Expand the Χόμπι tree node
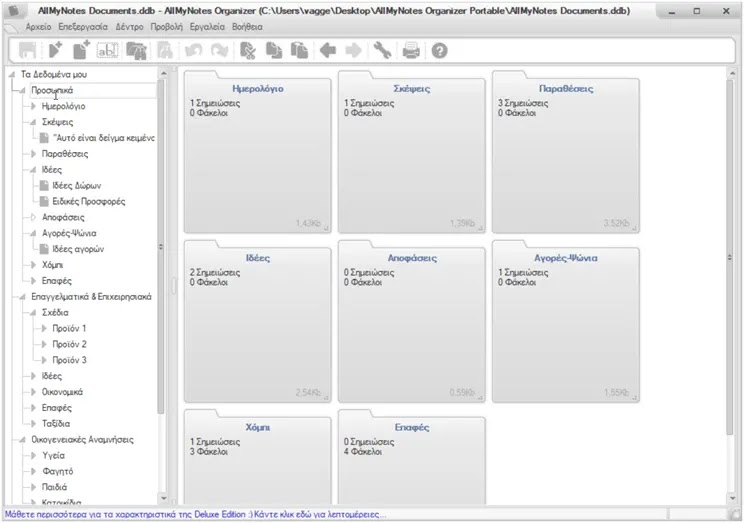The image size is (744, 523). pos(33,265)
